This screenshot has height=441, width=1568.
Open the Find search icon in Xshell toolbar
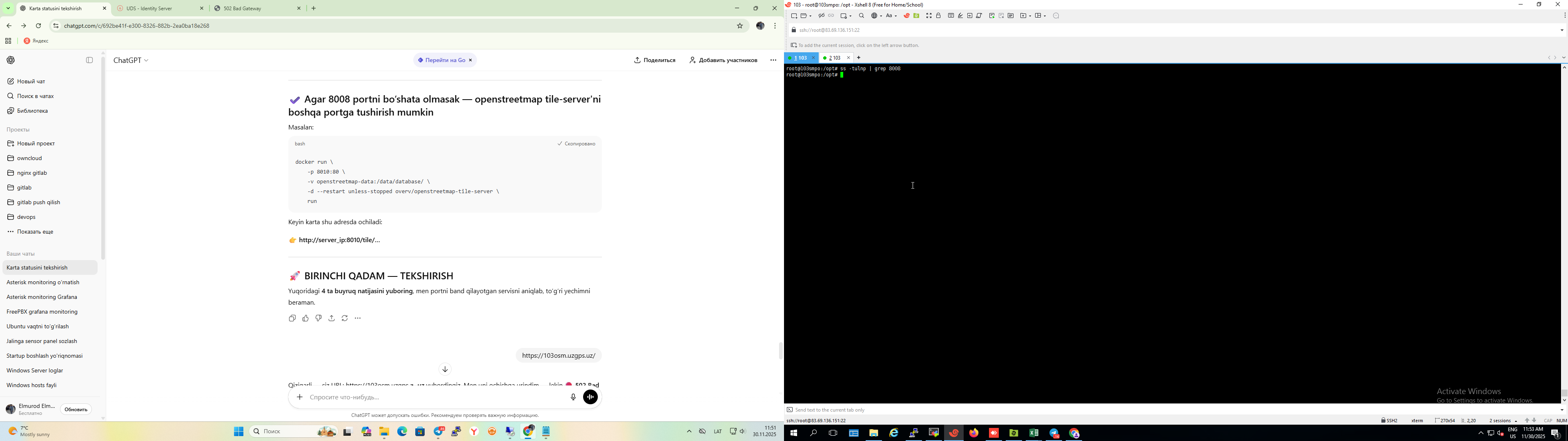861,16
